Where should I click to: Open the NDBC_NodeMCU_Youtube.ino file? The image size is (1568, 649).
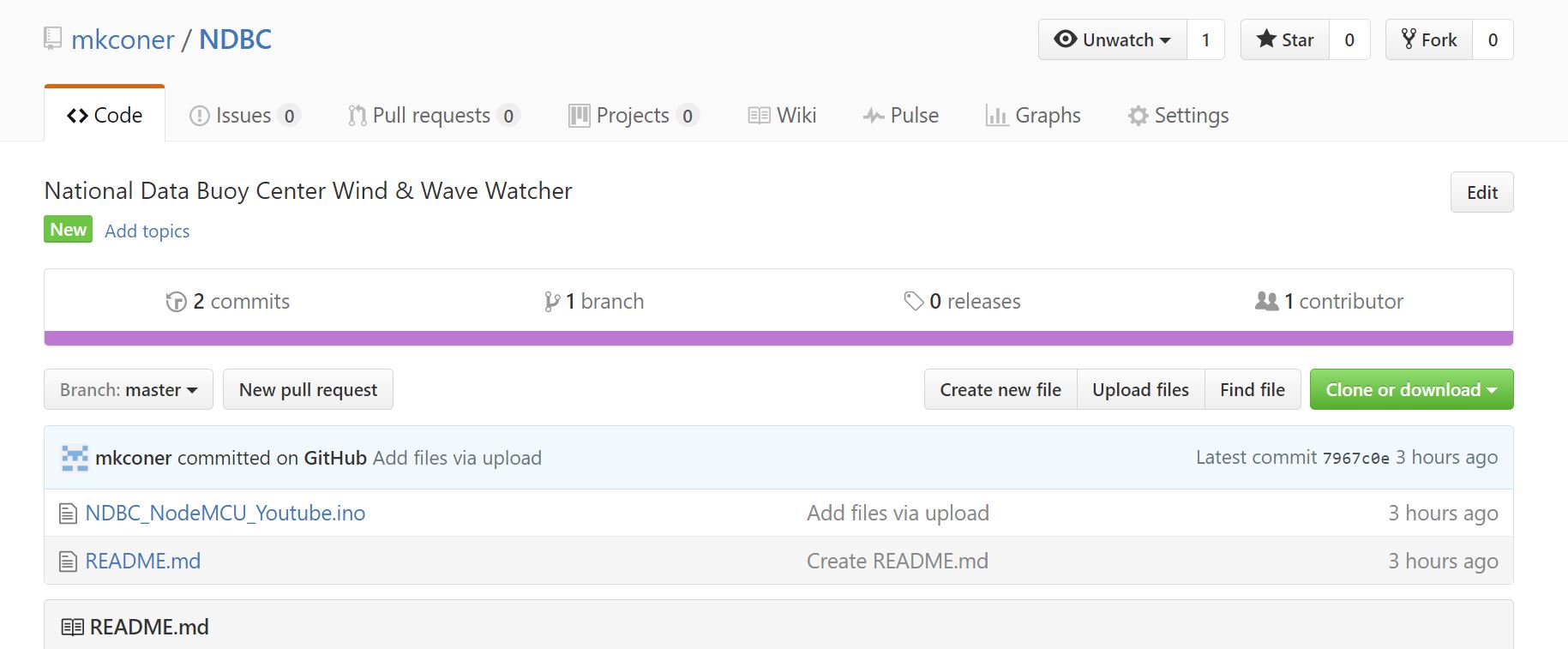click(x=225, y=514)
